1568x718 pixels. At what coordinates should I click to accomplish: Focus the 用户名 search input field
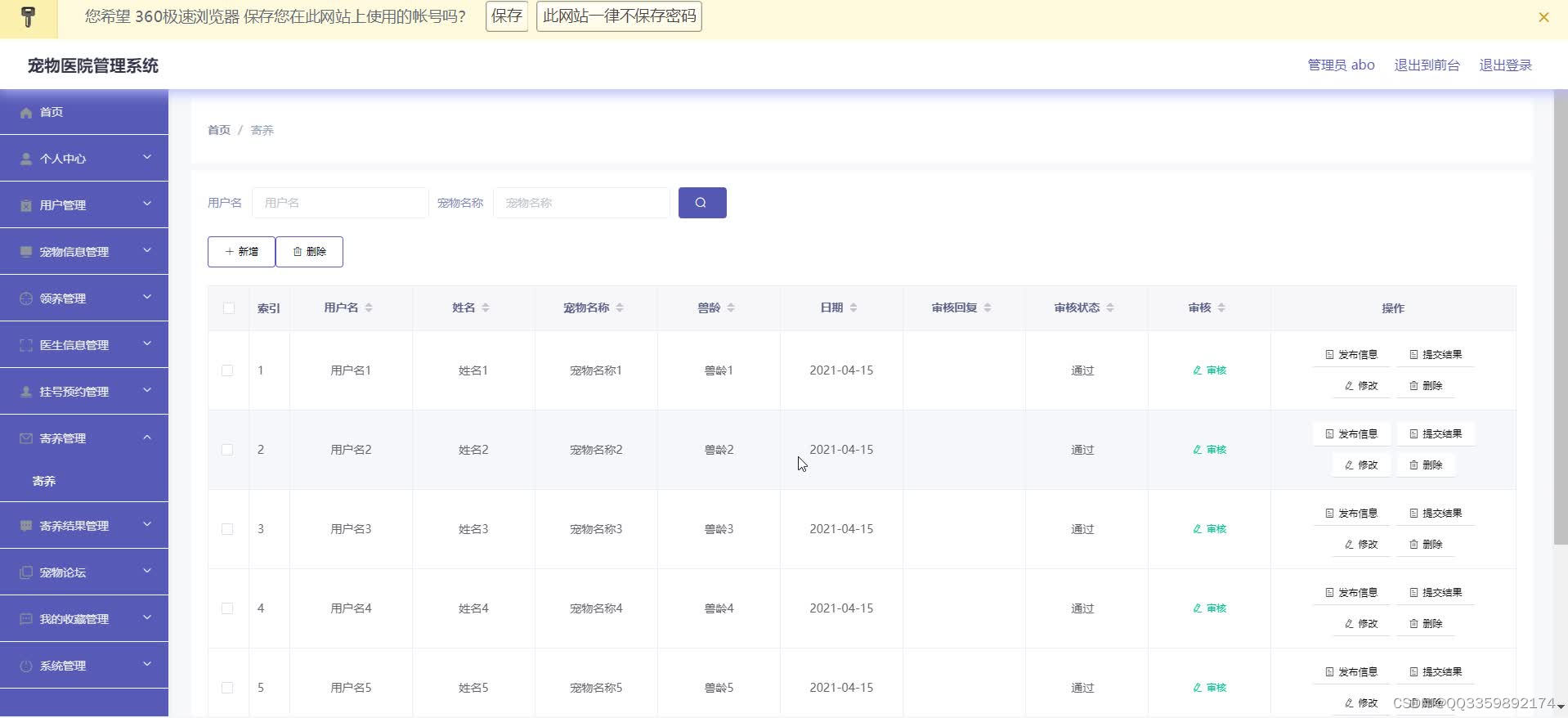tap(340, 203)
